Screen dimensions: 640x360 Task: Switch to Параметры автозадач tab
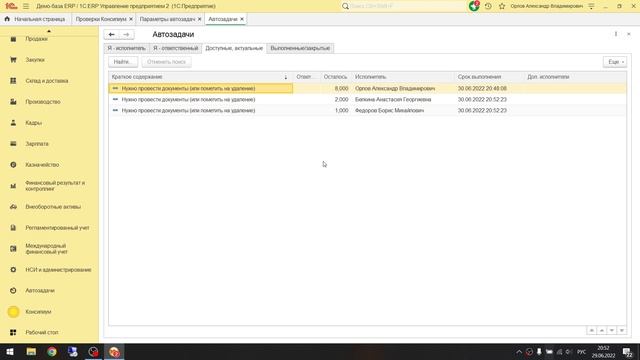pos(167,19)
